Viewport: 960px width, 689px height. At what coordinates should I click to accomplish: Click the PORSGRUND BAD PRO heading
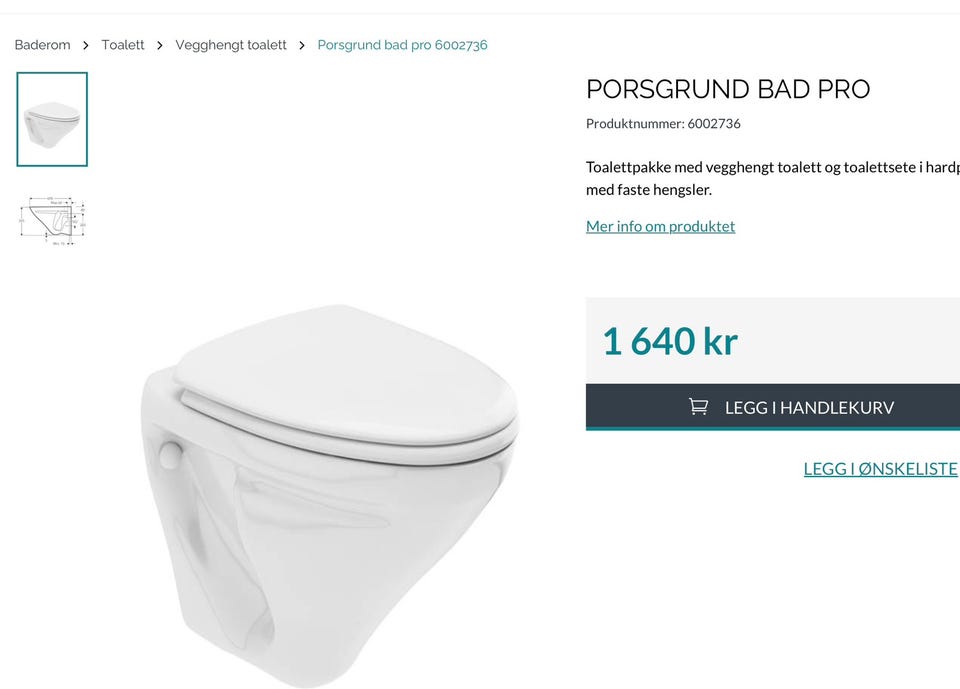click(728, 89)
